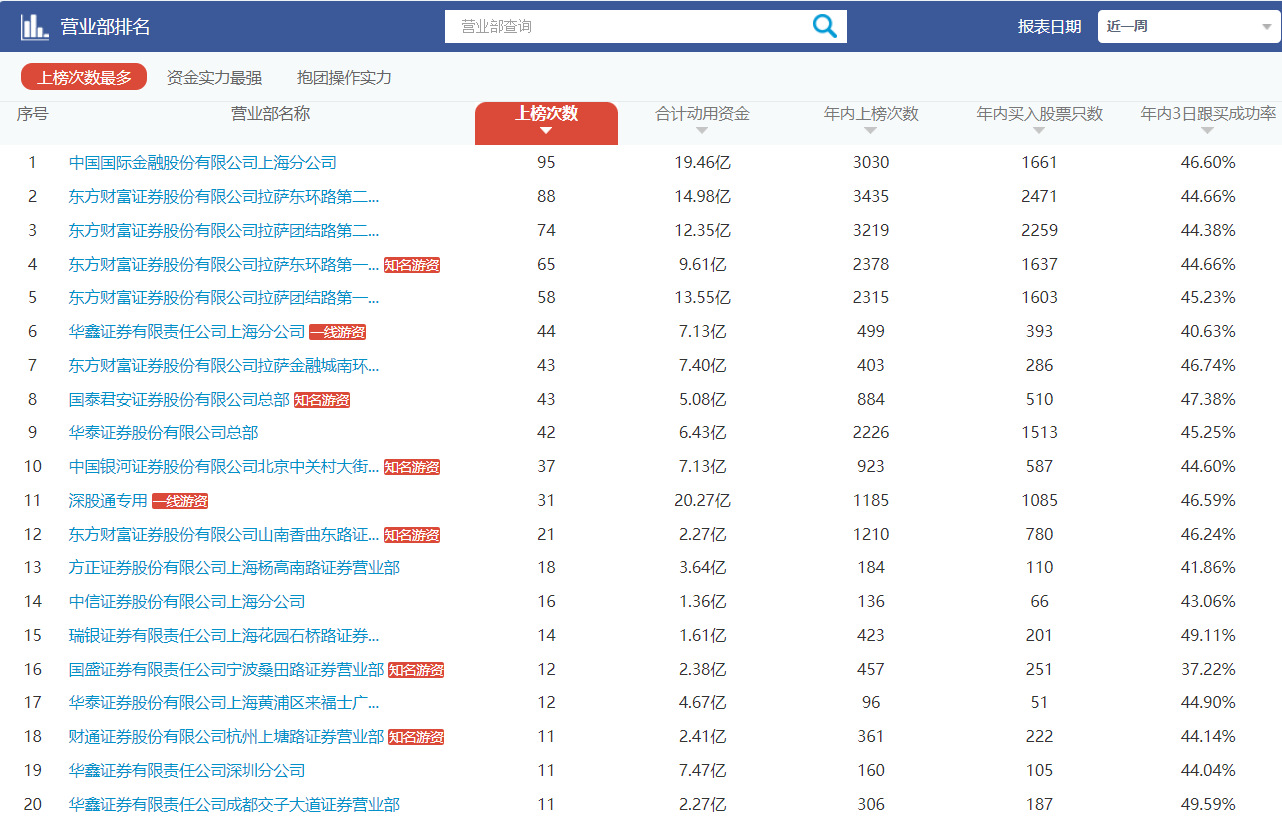
Task: Click the search magnifier icon
Action: click(824, 25)
